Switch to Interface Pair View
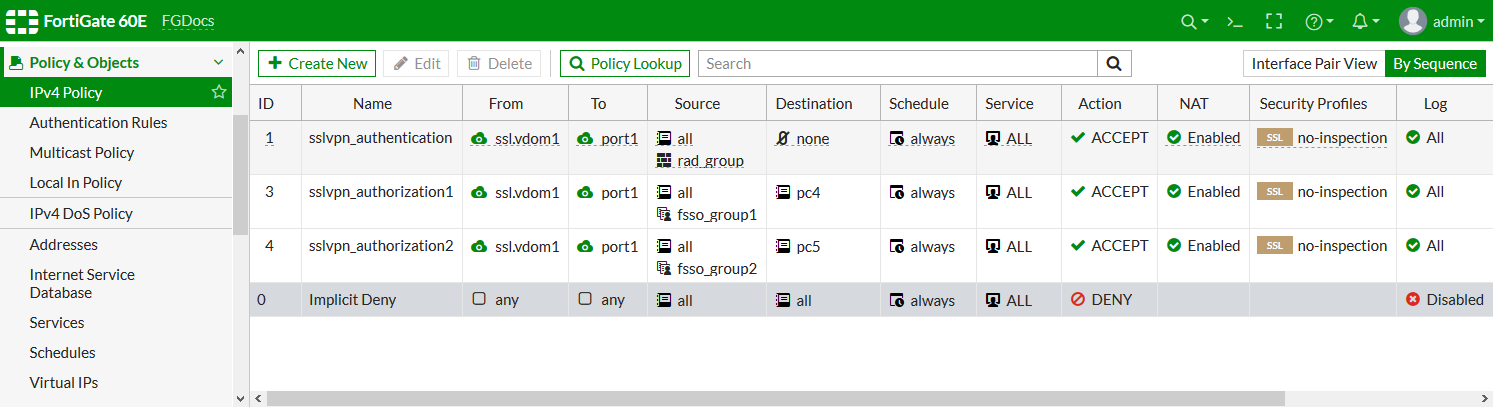The height and width of the screenshot is (407, 1493). click(1314, 64)
